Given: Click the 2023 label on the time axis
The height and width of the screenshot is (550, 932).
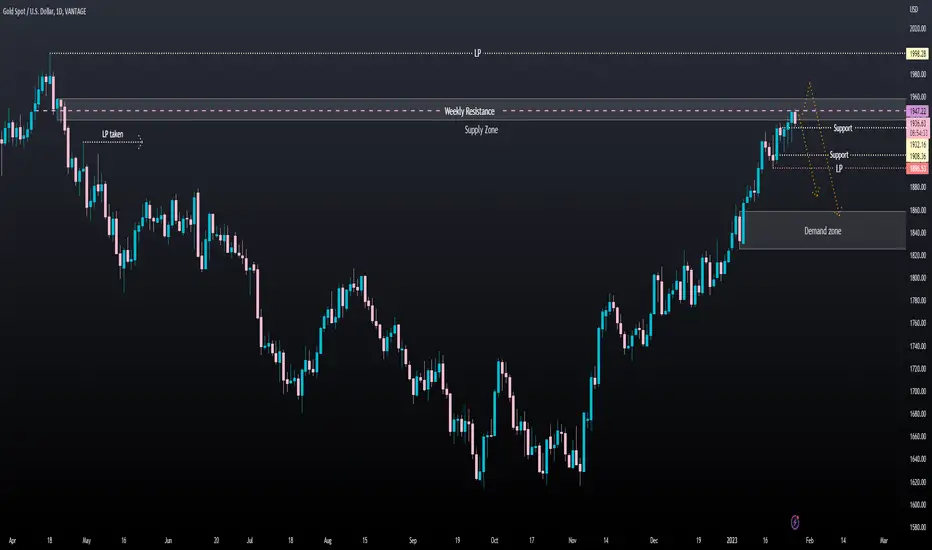Looking at the screenshot, I should [x=732, y=540].
